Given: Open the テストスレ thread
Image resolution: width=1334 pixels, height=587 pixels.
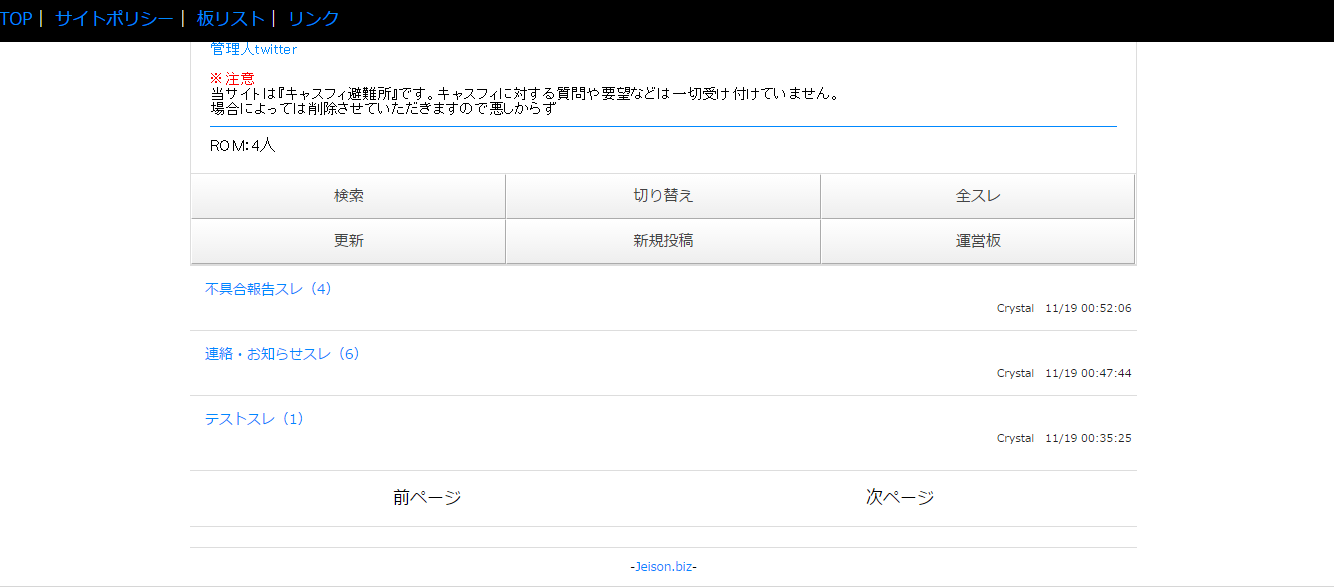Looking at the screenshot, I should [254, 419].
